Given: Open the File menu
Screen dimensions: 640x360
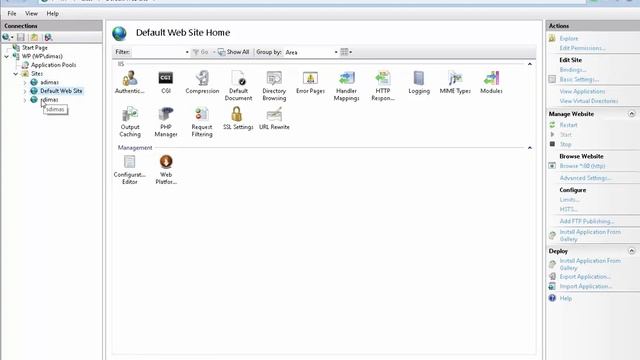Looking at the screenshot, I should [x=12, y=13].
